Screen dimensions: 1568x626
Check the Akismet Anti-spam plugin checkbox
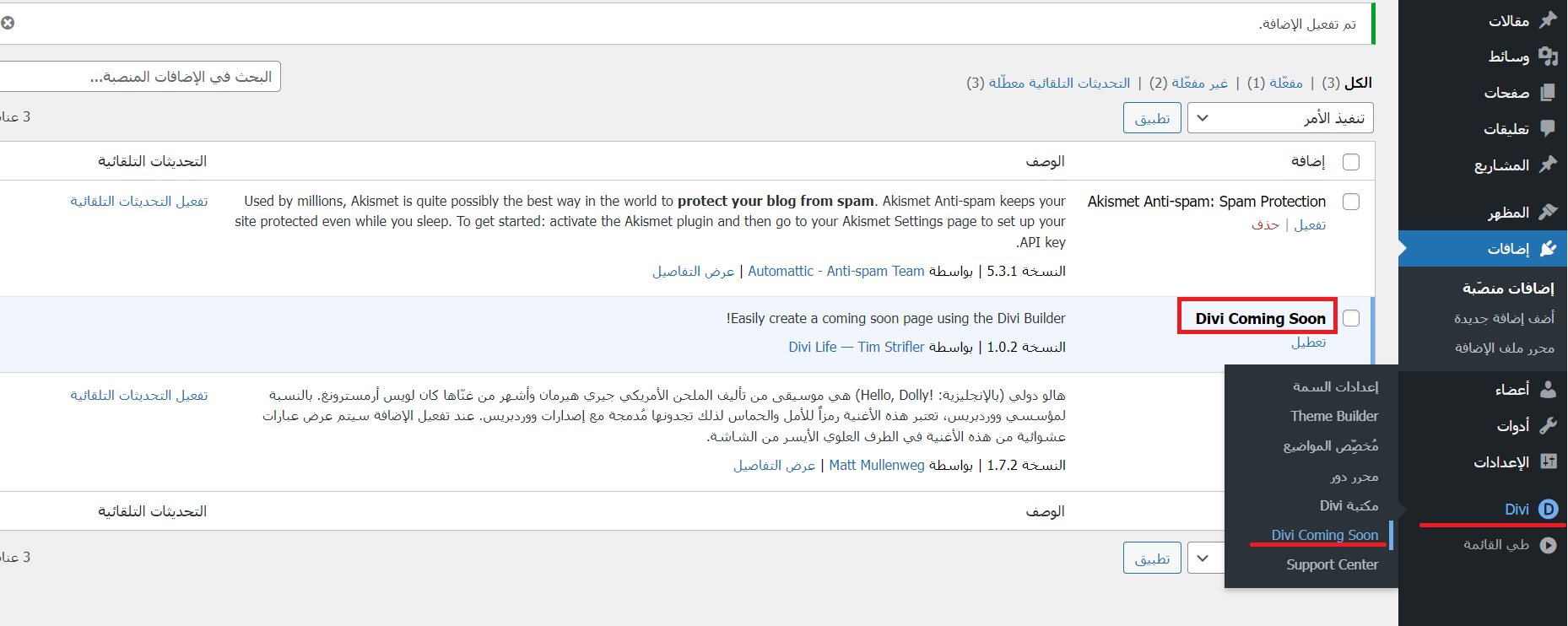[x=1351, y=202]
